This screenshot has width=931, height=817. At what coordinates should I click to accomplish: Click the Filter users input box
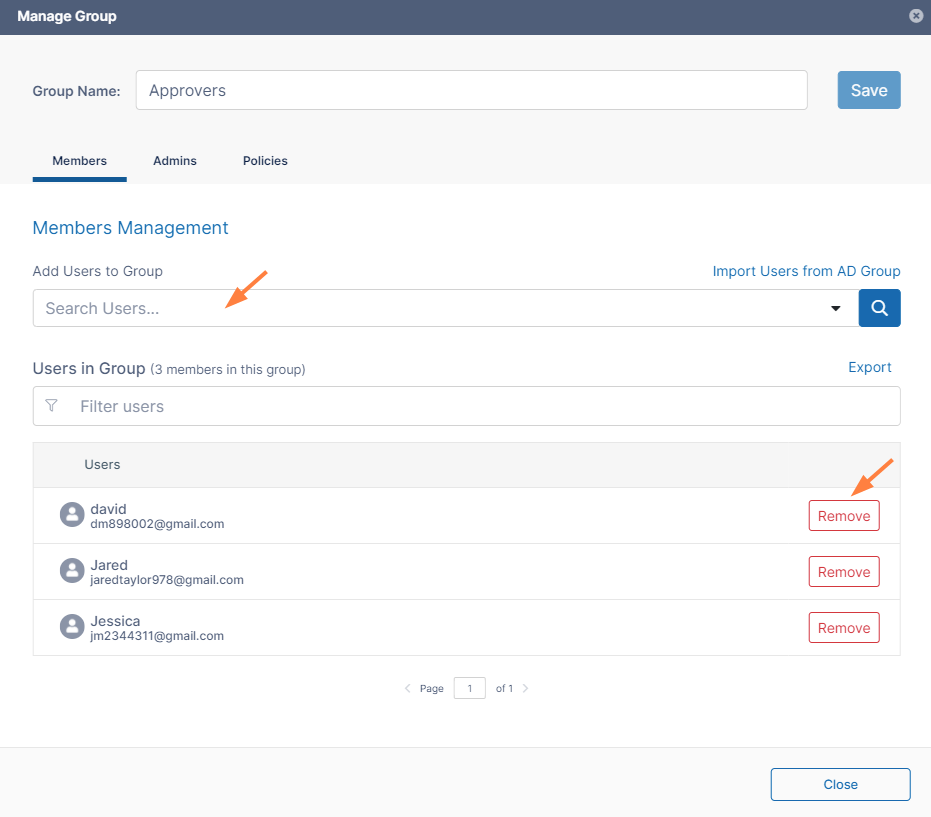pyautogui.click(x=480, y=406)
